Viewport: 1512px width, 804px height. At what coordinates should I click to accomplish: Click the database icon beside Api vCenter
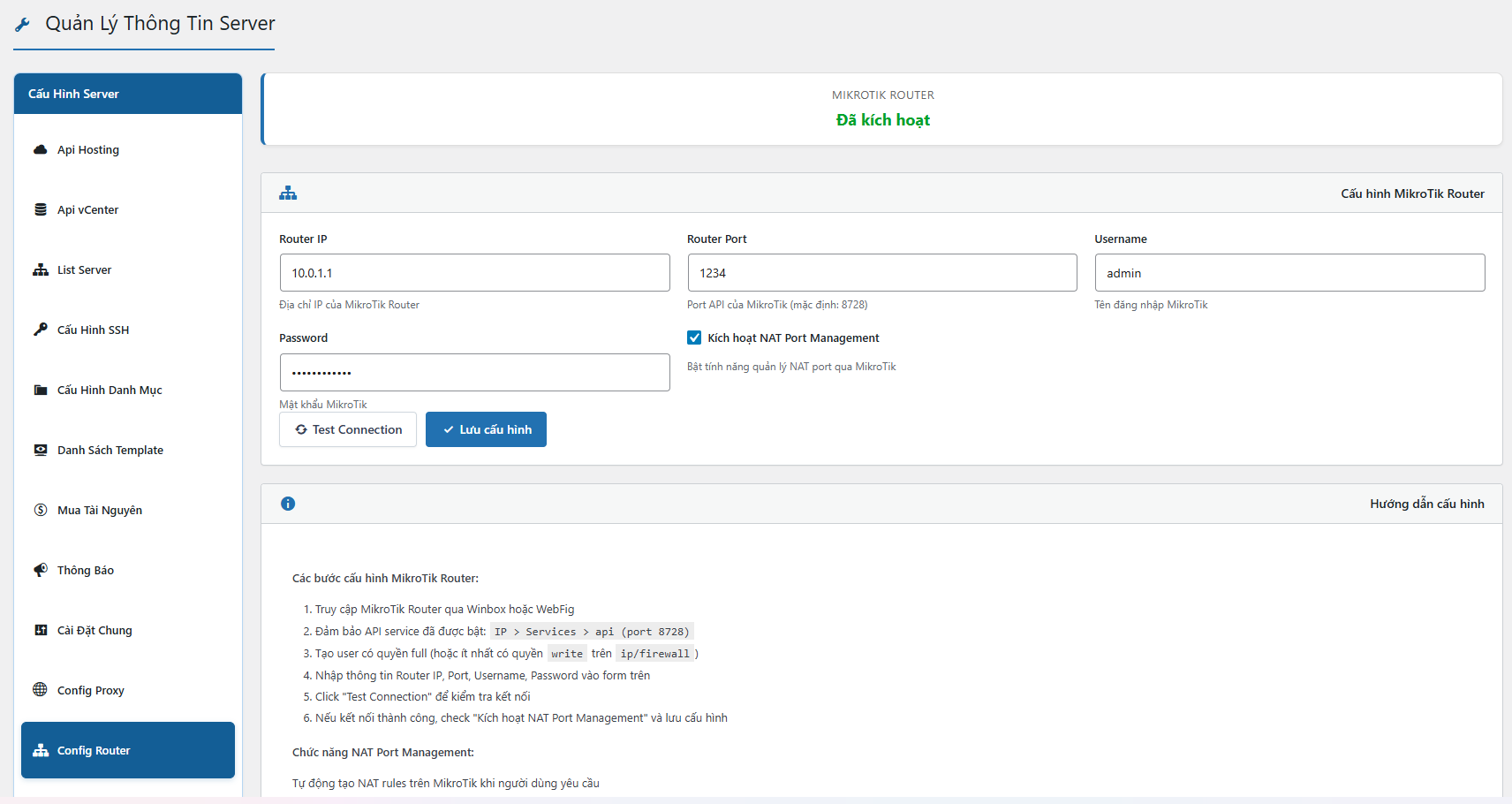tap(40, 209)
